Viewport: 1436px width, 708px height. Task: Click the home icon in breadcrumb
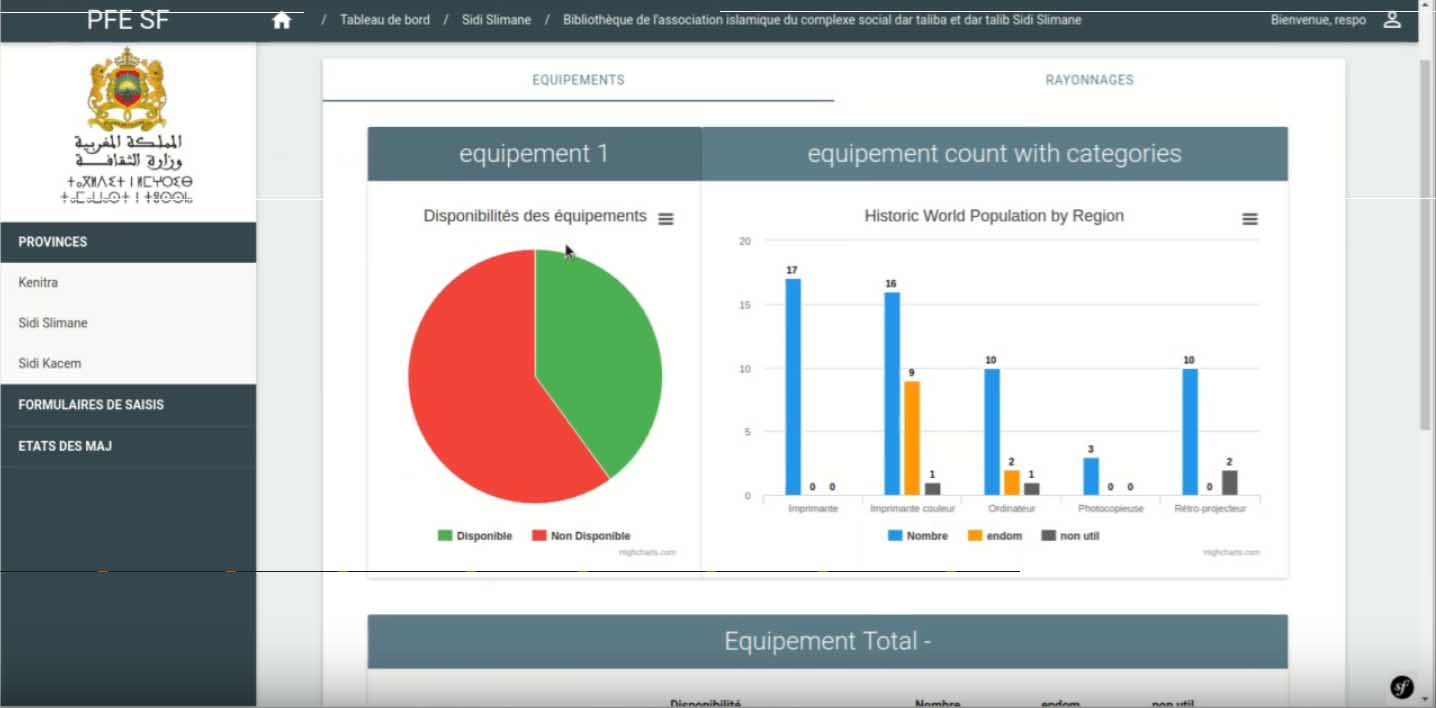[x=282, y=20]
